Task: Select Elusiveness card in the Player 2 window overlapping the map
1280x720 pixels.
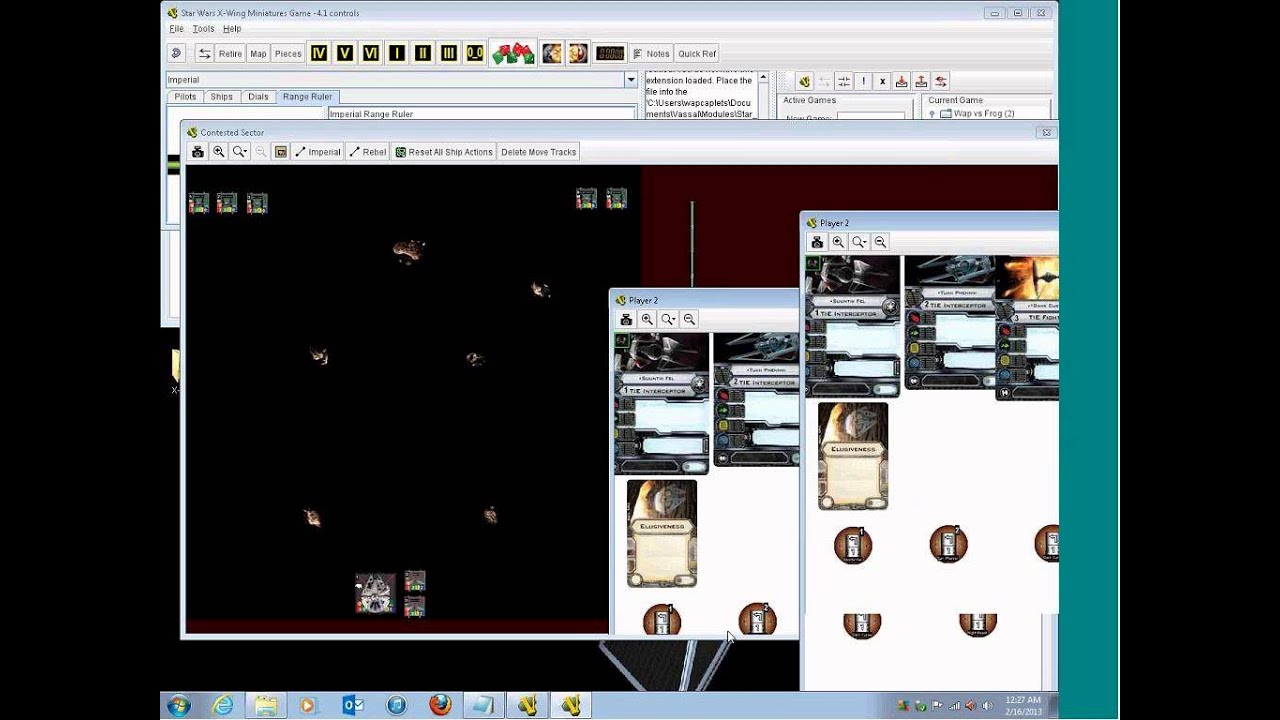Action: click(662, 533)
